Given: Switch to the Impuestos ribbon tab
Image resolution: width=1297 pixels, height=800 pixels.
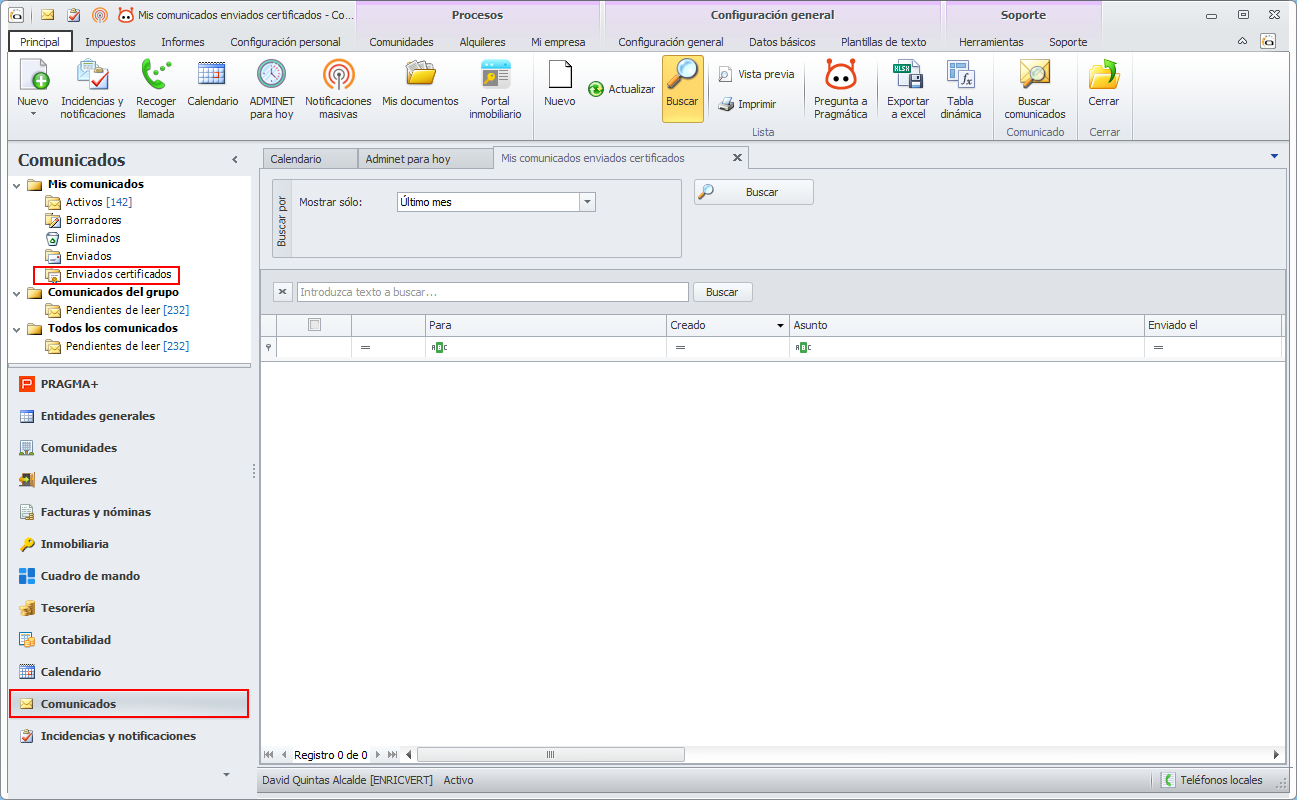Looking at the screenshot, I should (x=110, y=42).
